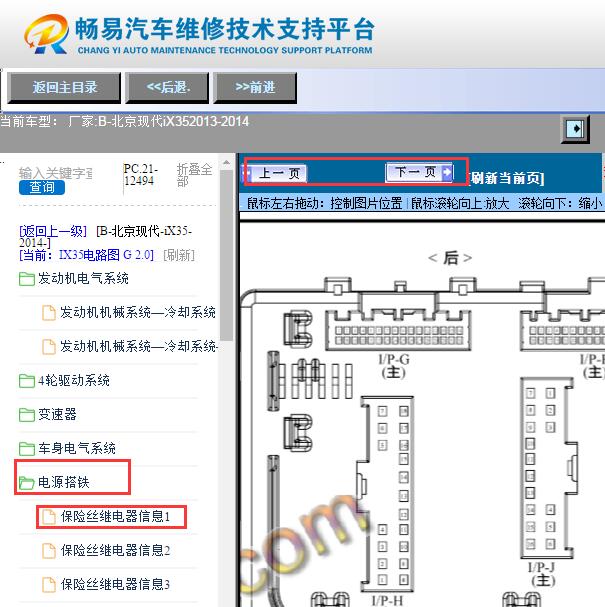
Task: Click the <后> label in diagram
Action: [x=450, y=258]
